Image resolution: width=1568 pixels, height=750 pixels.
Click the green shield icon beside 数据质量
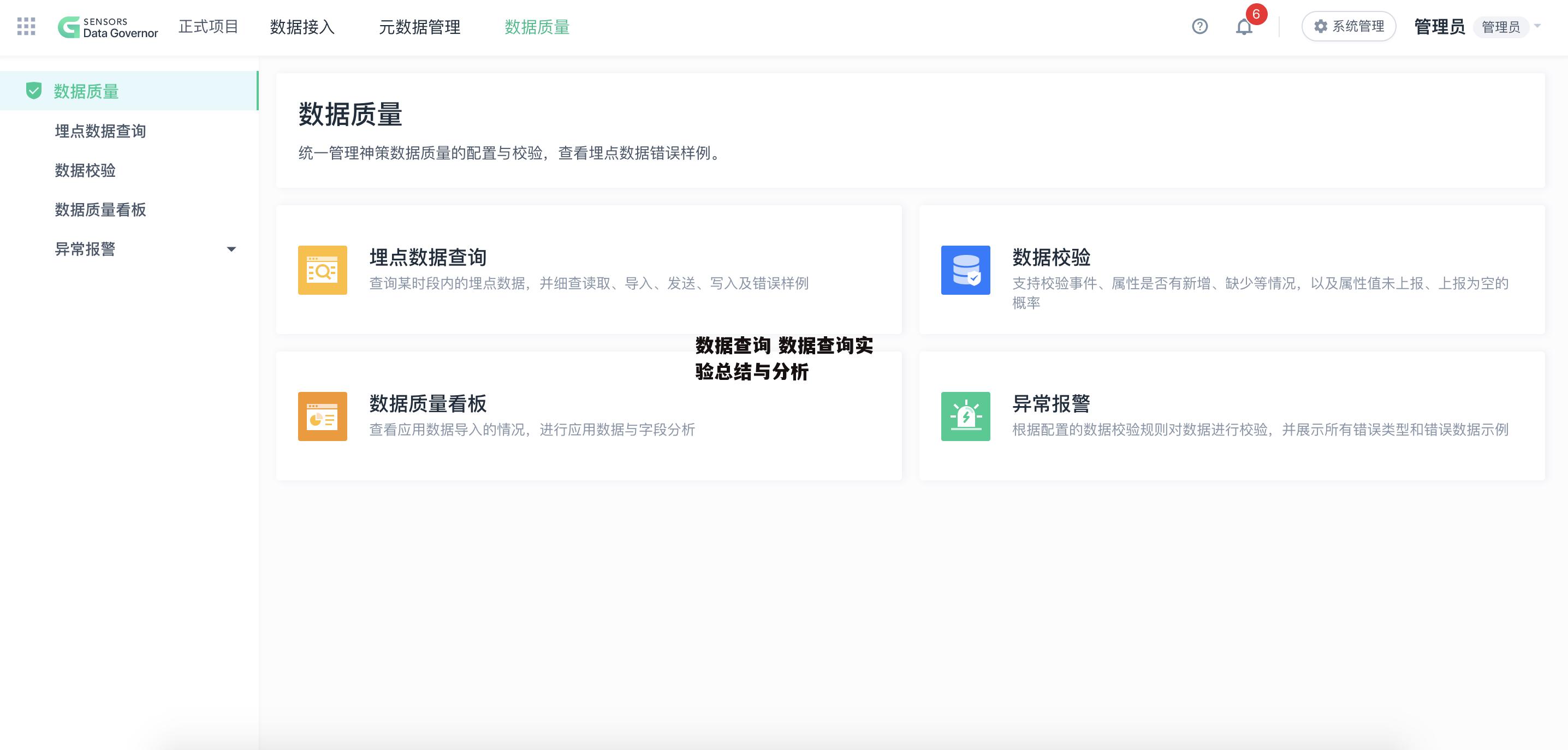[33, 91]
